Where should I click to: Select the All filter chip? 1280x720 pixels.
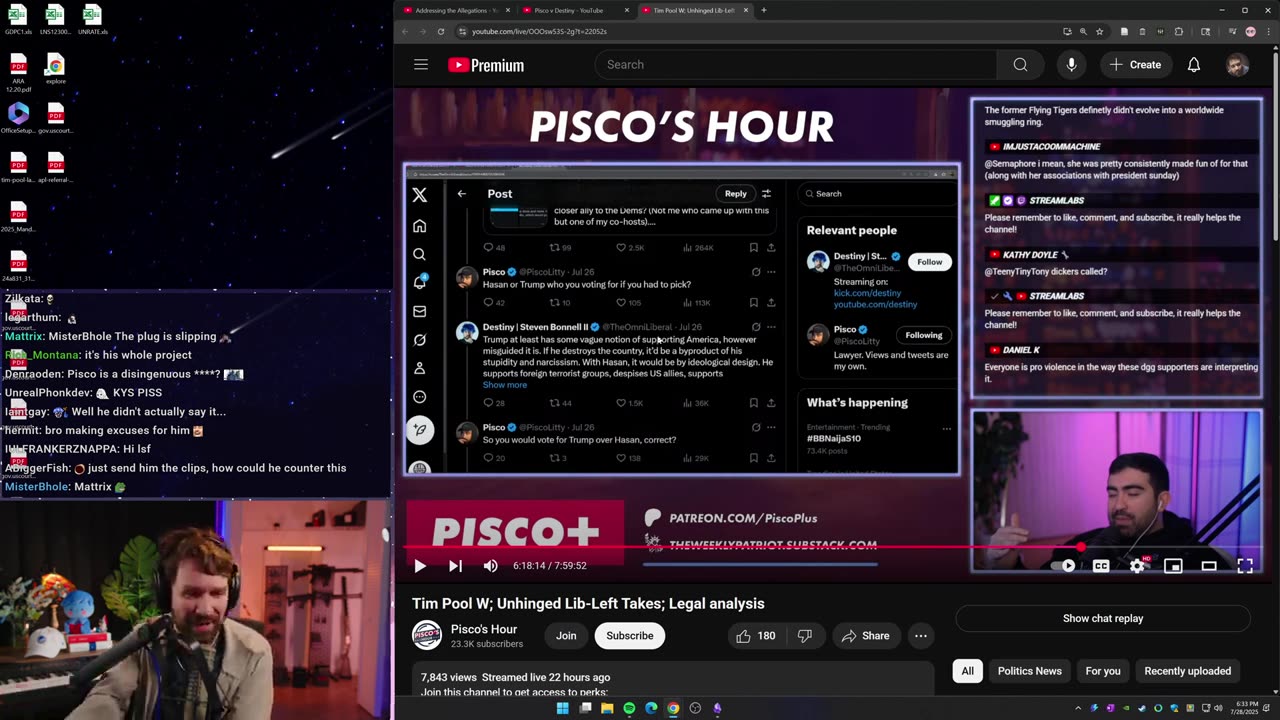[967, 671]
